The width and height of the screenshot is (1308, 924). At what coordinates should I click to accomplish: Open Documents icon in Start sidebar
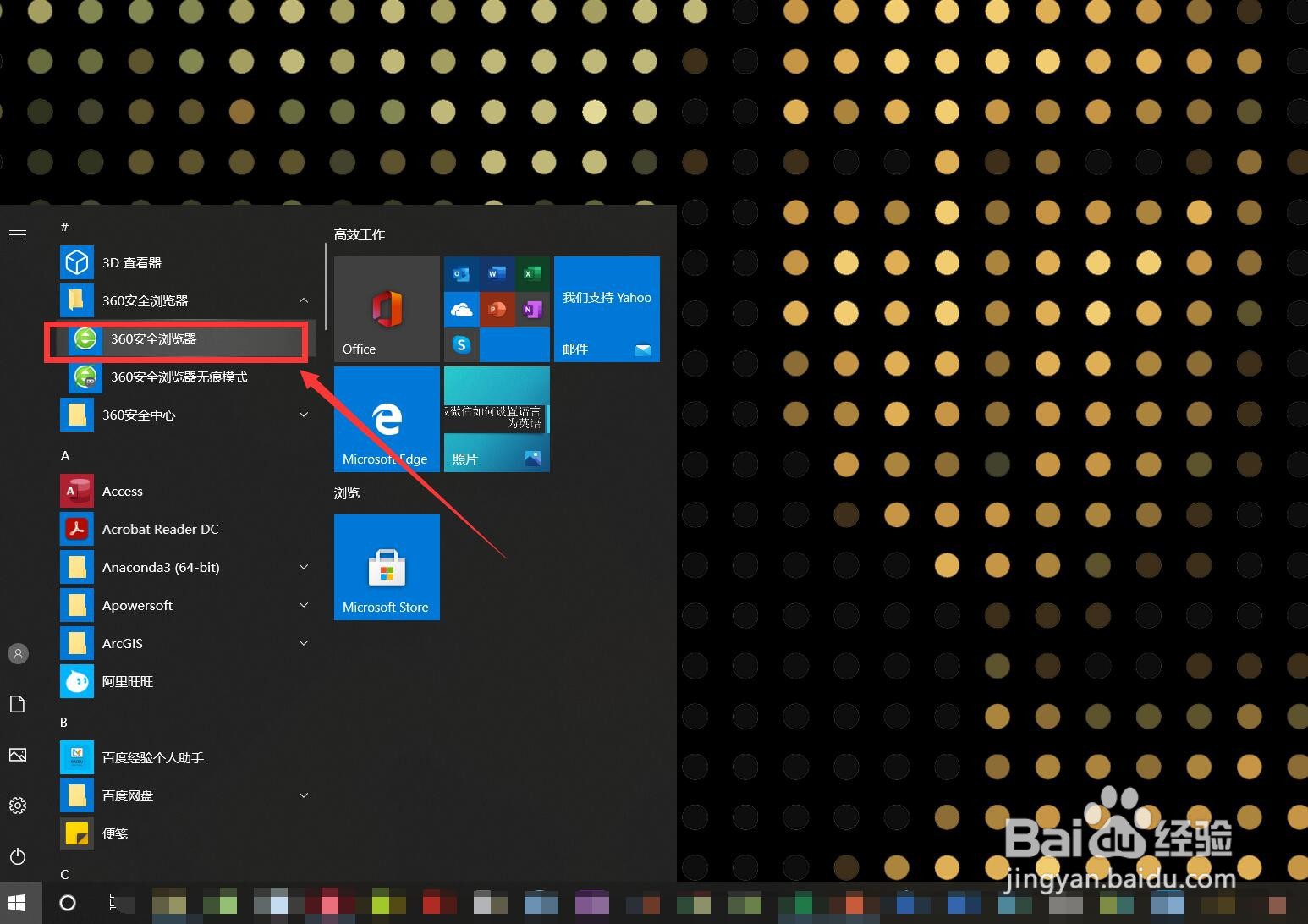click(18, 704)
